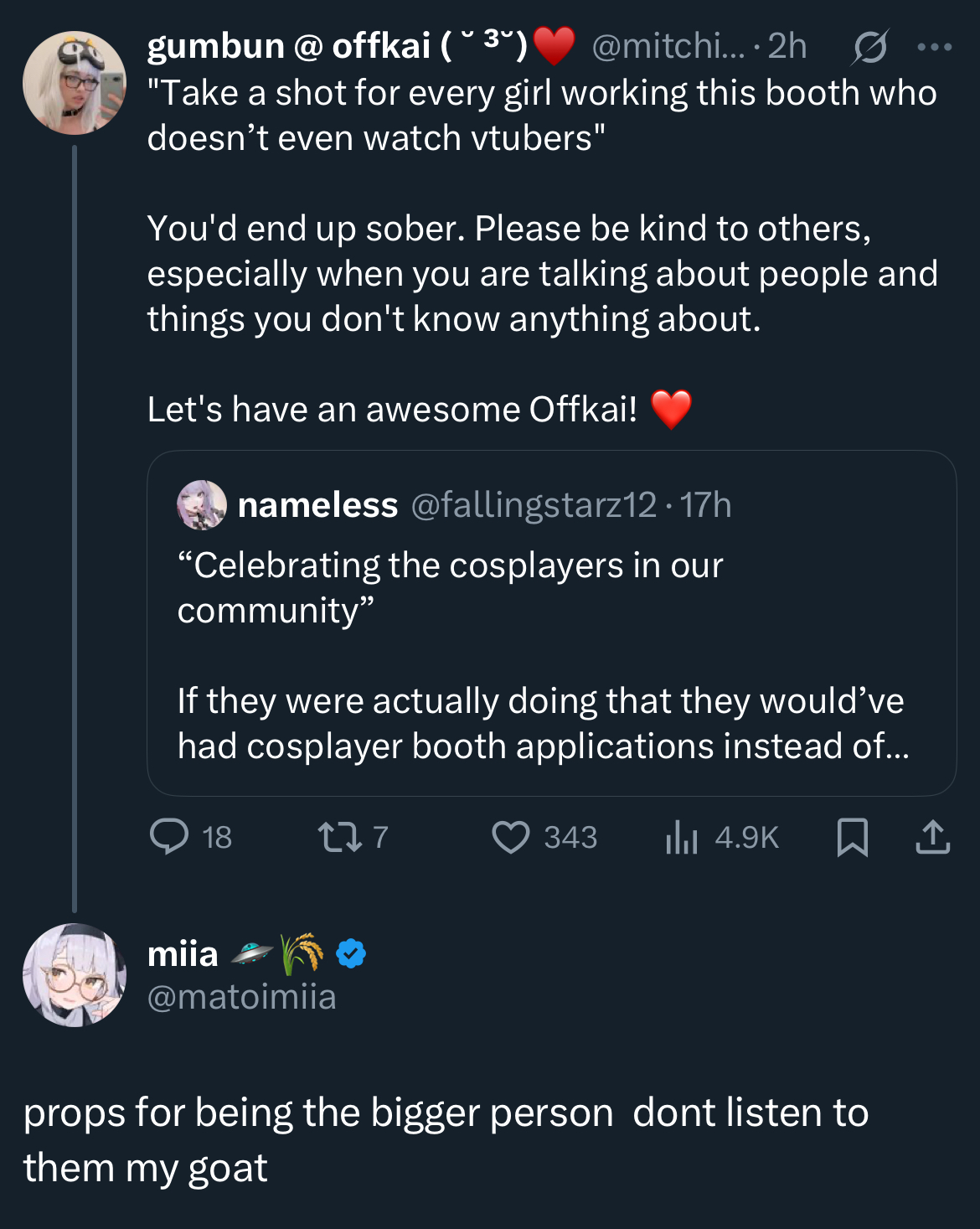
Task: Repost gumbun's tweet
Action: 339,836
